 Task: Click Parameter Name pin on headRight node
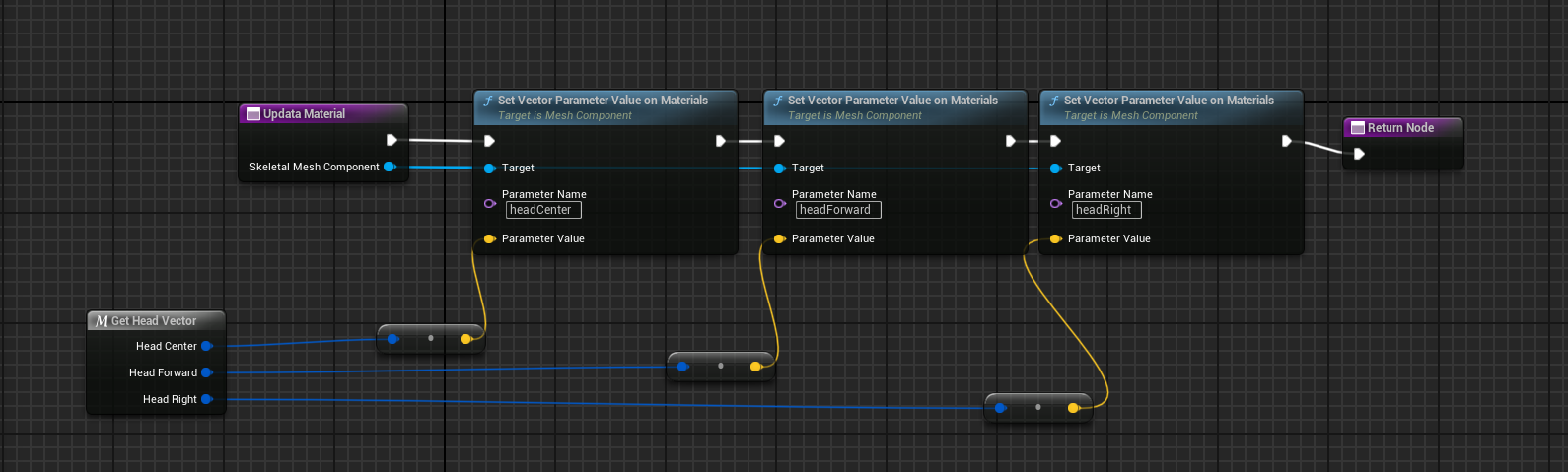click(x=1055, y=203)
